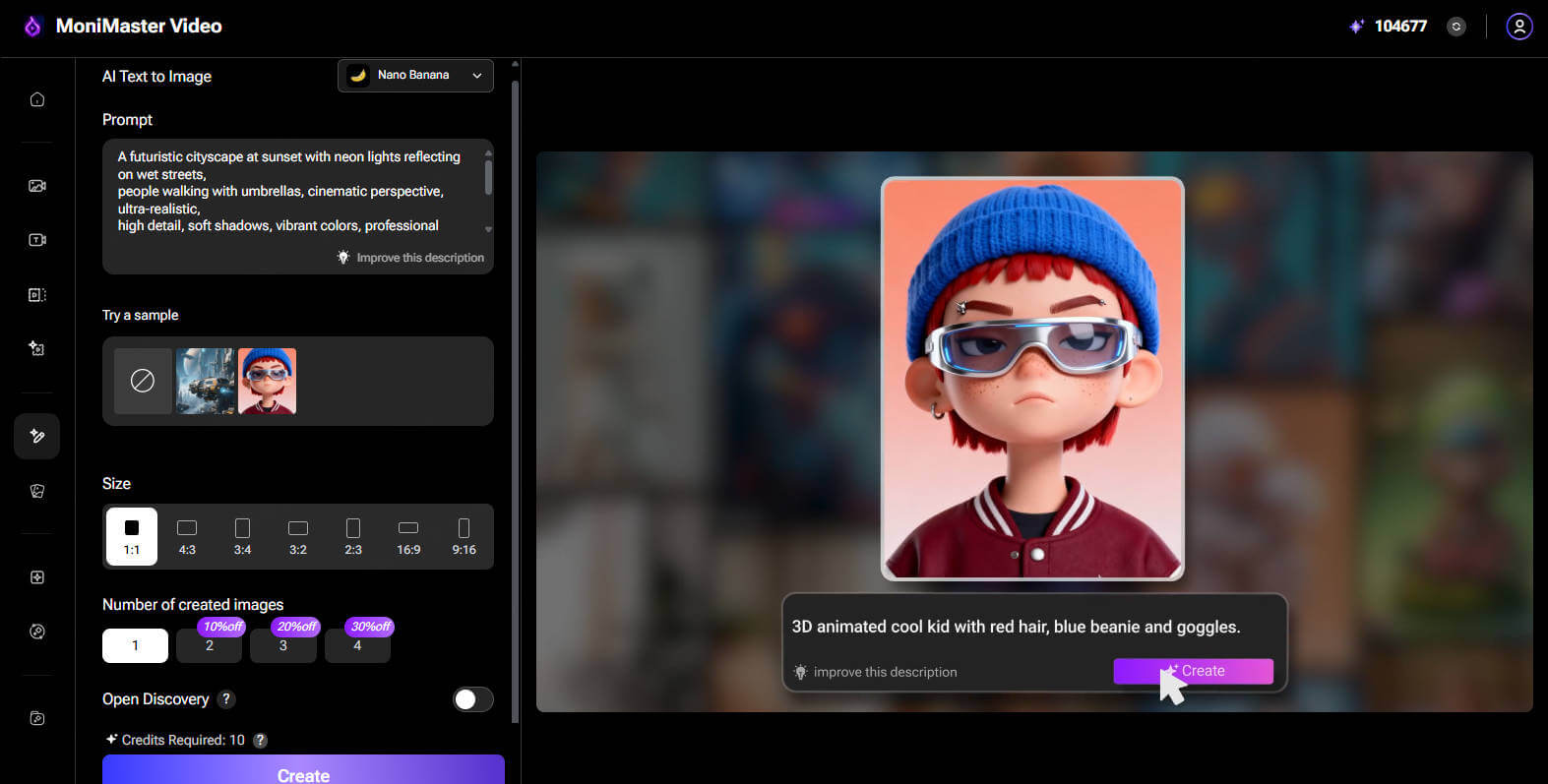Click the MoniMaster flame logo icon
Image resolution: width=1548 pixels, height=784 pixels.
(x=32, y=27)
